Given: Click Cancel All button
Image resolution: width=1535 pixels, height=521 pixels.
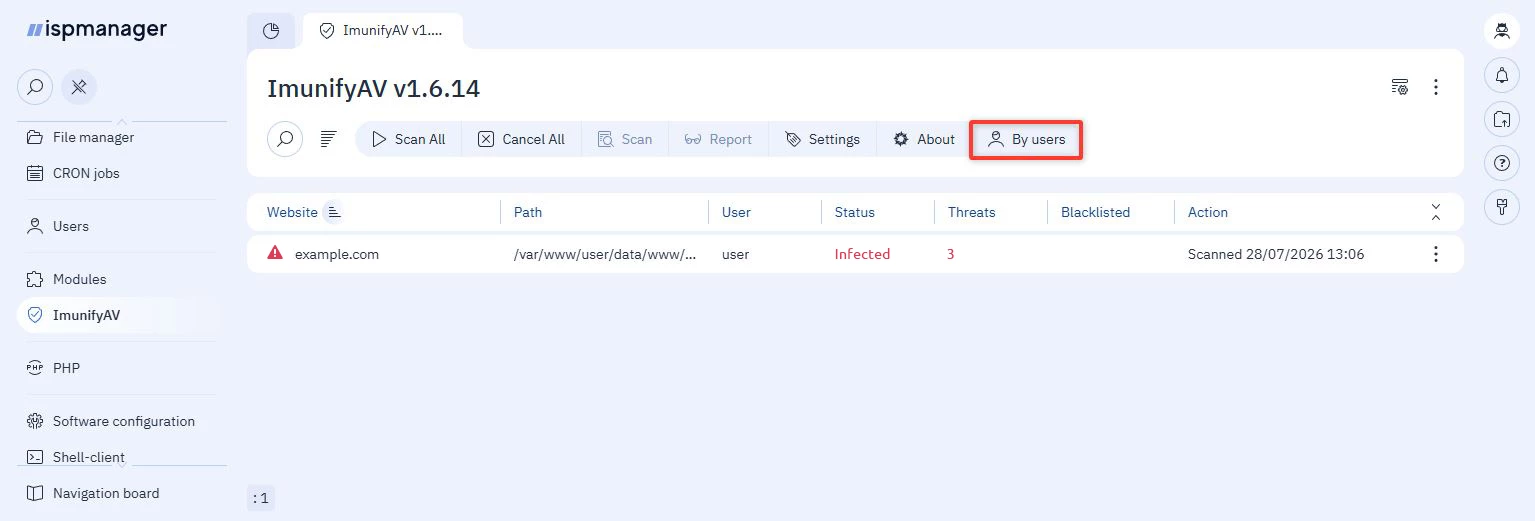Looking at the screenshot, I should [521, 139].
